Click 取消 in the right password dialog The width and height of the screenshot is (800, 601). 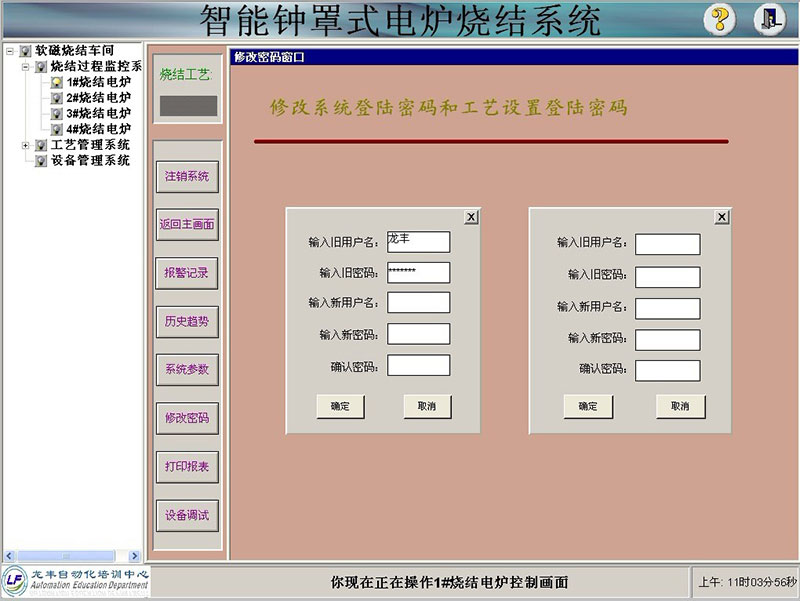pos(680,406)
